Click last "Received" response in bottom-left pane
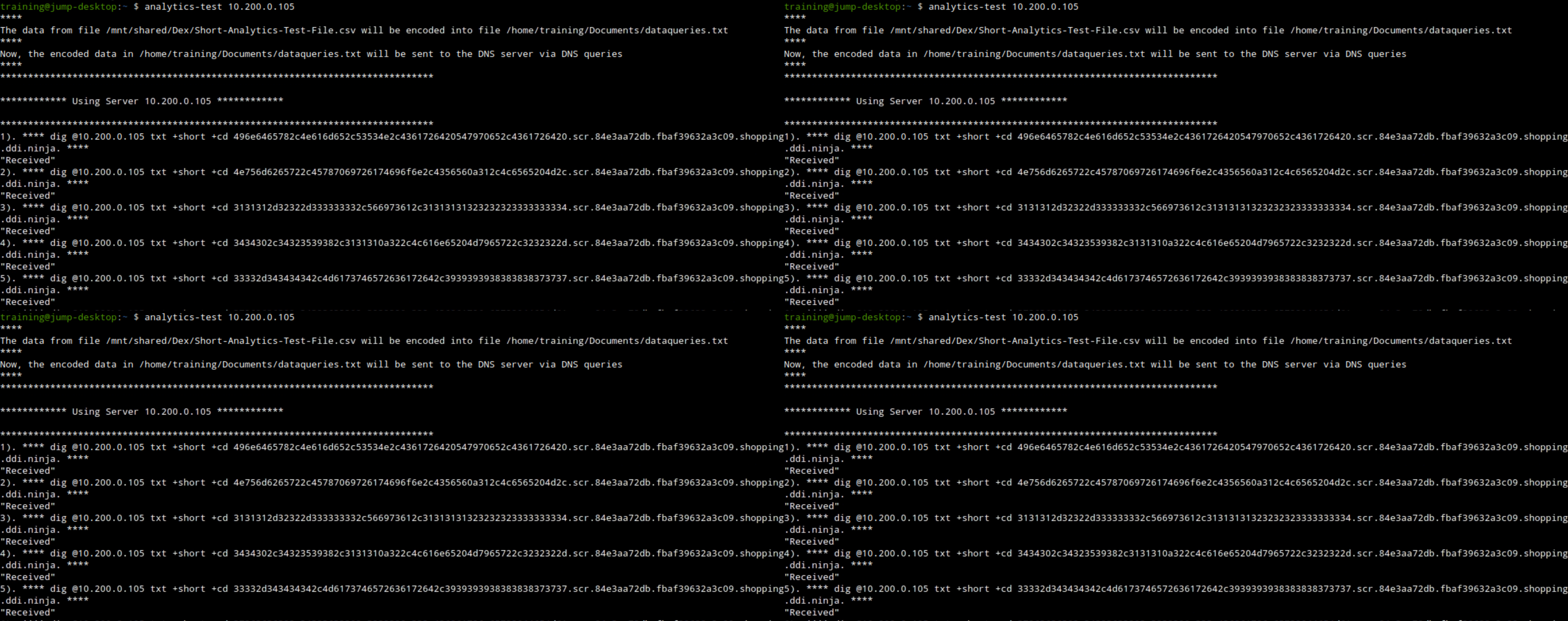 (27, 612)
